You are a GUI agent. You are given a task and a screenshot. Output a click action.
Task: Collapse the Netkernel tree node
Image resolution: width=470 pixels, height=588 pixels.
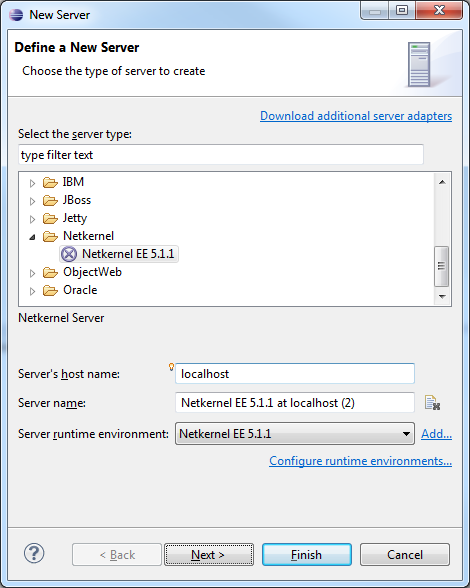[x=33, y=237]
